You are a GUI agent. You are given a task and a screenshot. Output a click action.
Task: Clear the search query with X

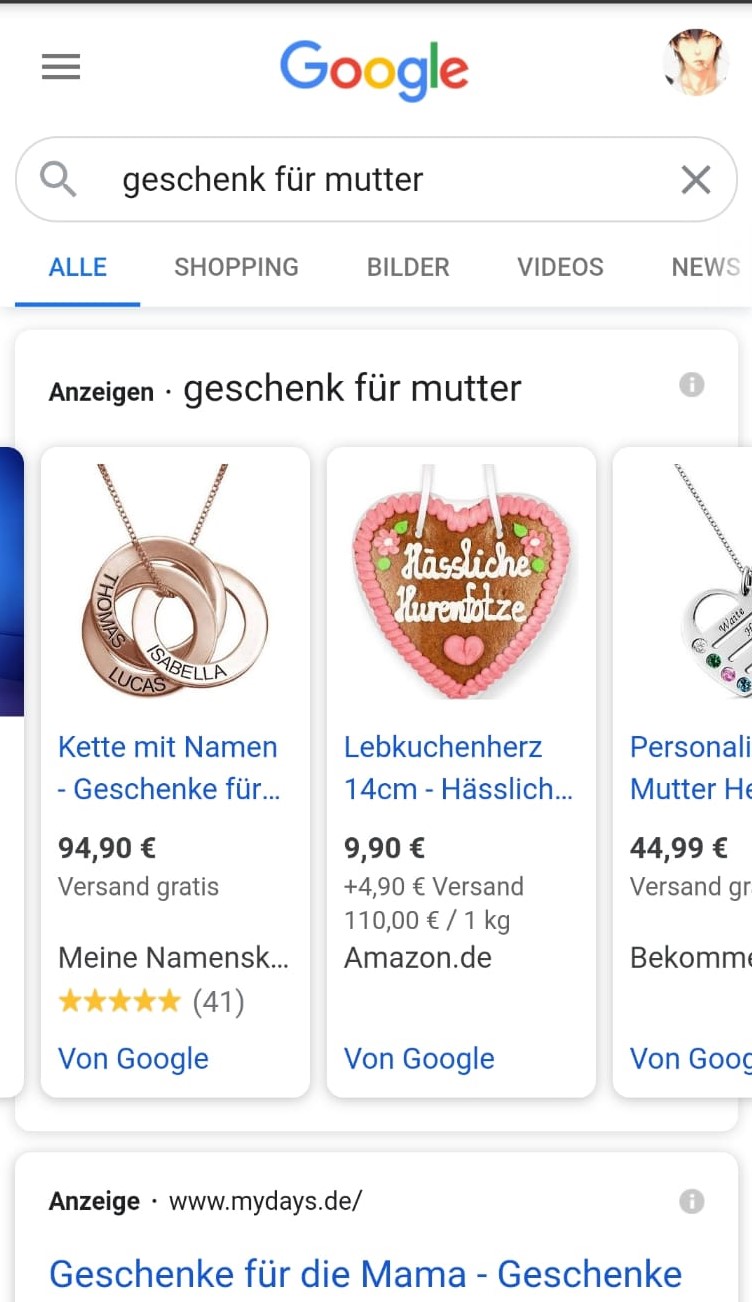[695, 180]
